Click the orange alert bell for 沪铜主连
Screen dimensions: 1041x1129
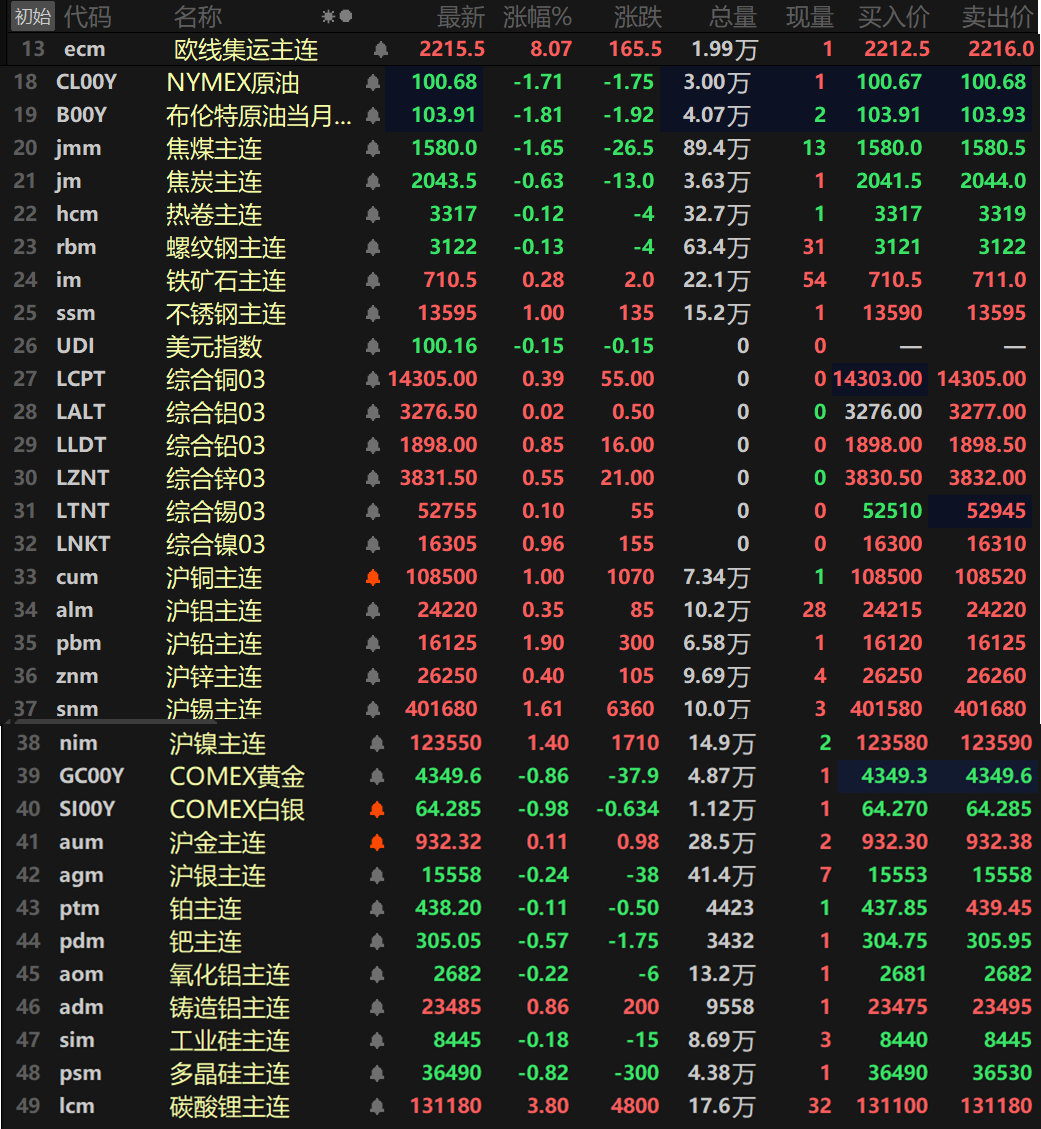click(373, 577)
